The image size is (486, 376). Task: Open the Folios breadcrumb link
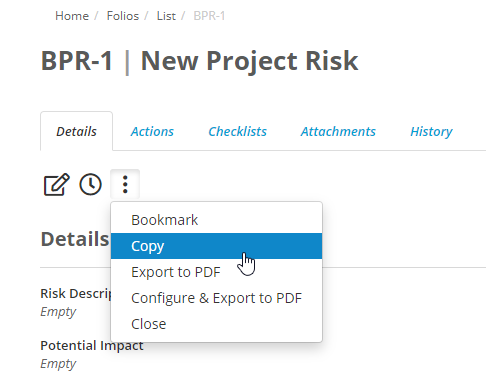[x=123, y=16]
